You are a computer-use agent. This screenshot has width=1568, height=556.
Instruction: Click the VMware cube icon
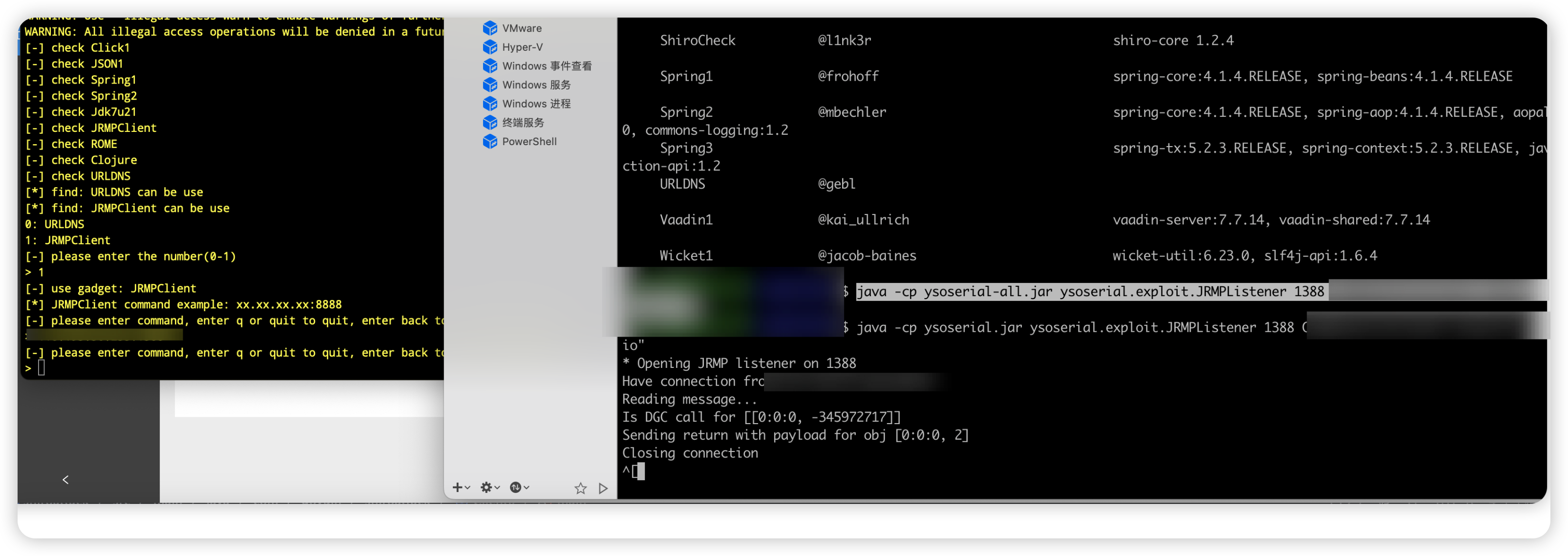(489, 28)
